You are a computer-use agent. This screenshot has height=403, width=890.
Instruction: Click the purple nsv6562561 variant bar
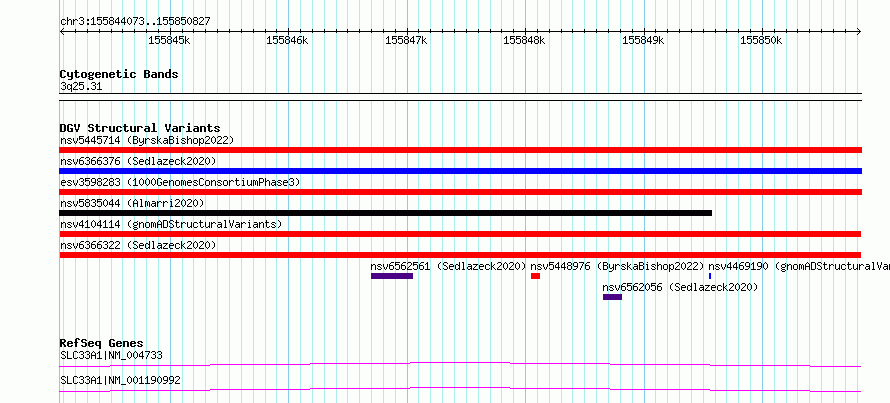(392, 276)
